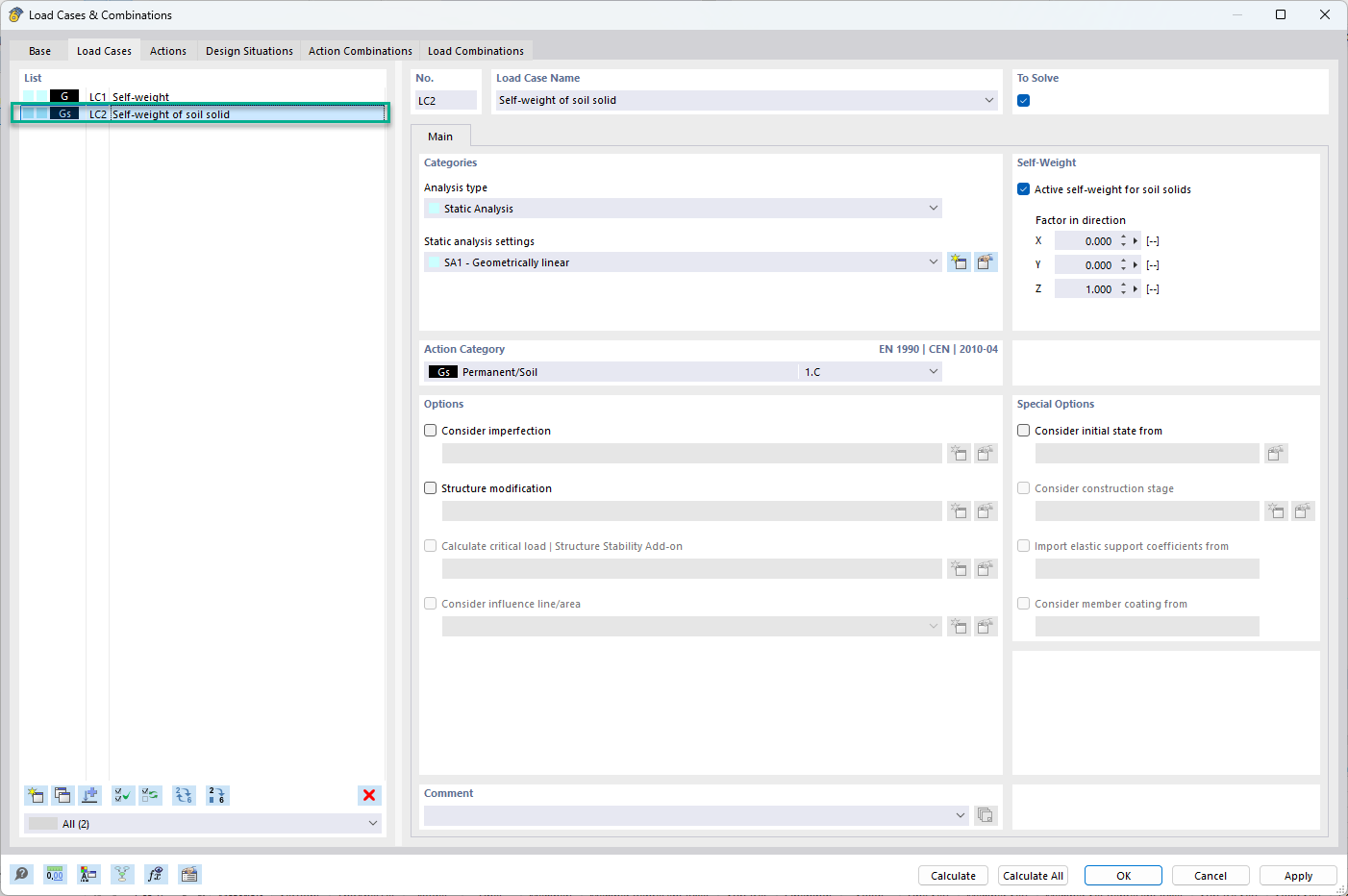Click the Z direction factor stepper
The image size is (1348, 896).
(1123, 289)
